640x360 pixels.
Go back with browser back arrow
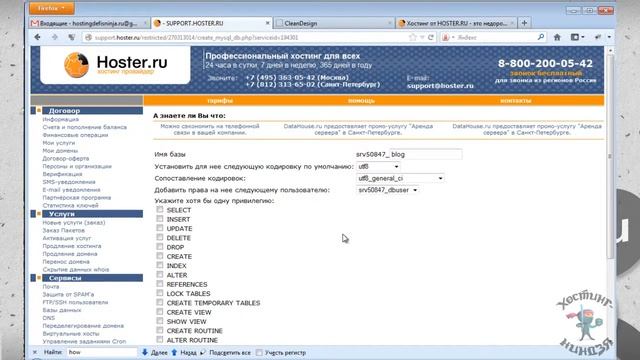pos(38,37)
